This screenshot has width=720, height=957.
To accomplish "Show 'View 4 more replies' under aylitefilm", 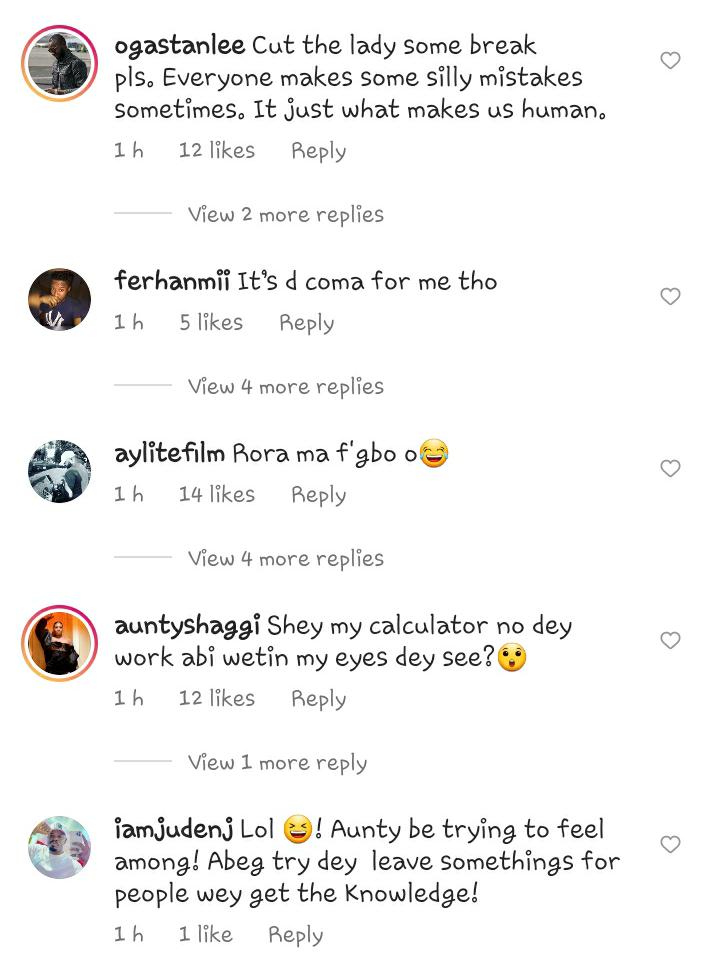I will (285, 558).
